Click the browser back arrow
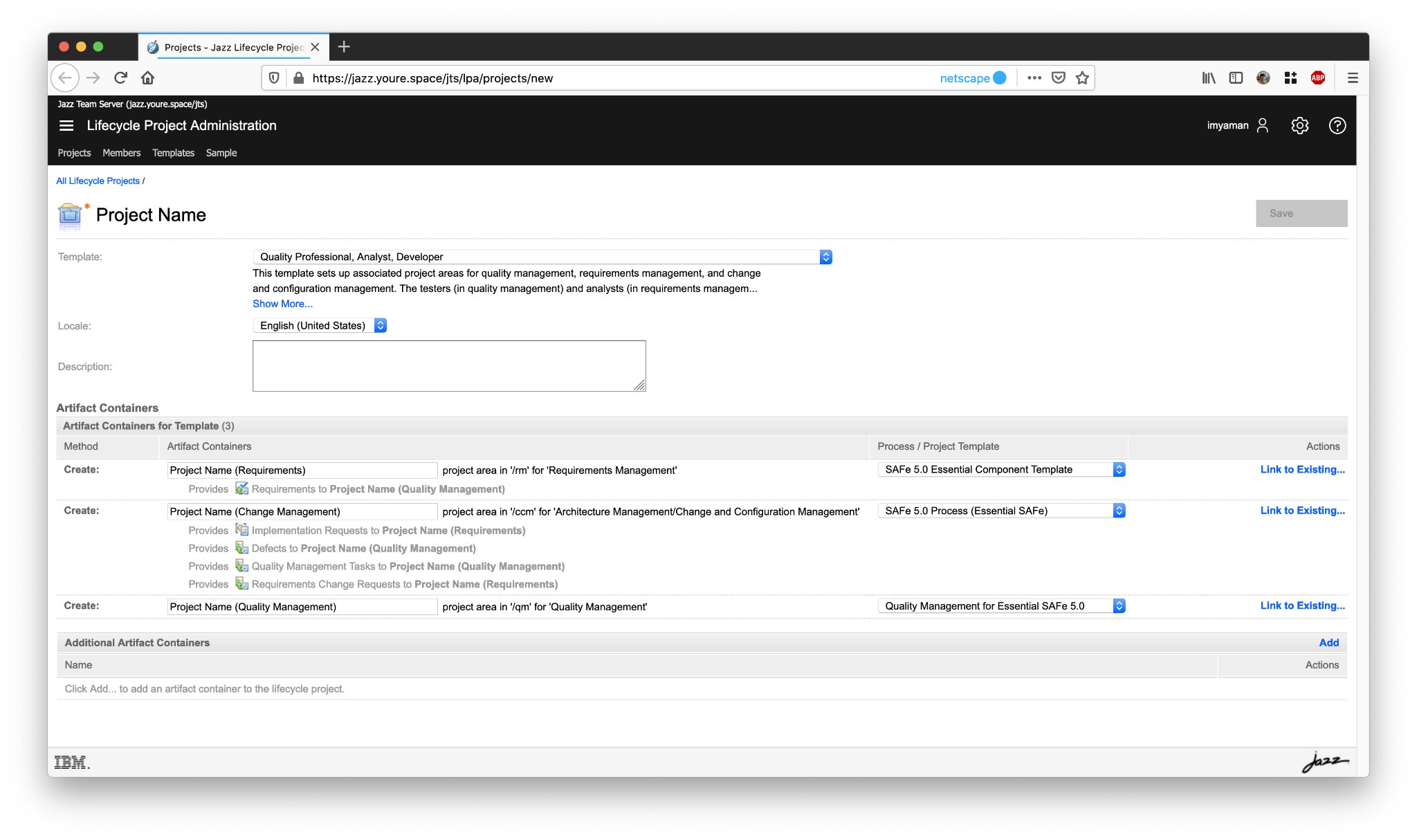The height and width of the screenshot is (840, 1417). pos(65,78)
